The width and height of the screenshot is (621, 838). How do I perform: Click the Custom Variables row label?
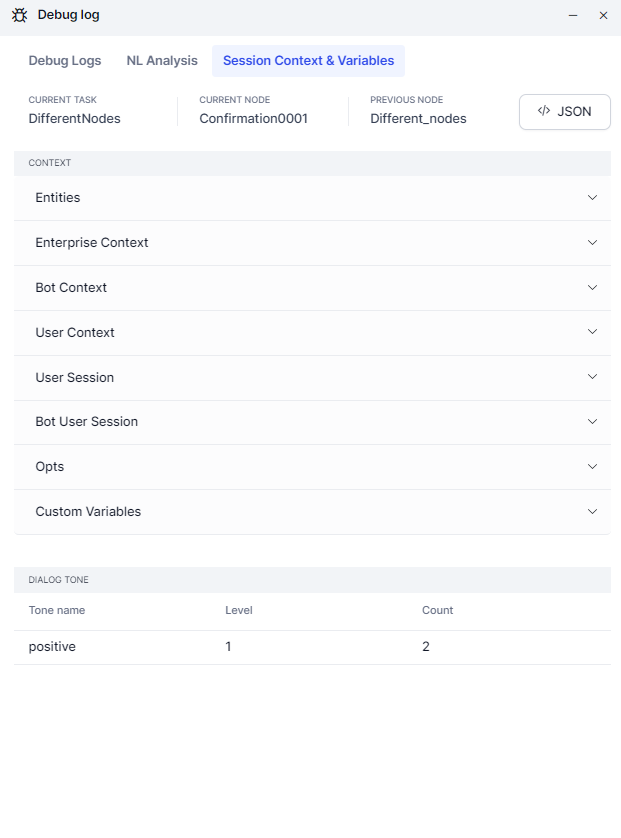tap(88, 512)
